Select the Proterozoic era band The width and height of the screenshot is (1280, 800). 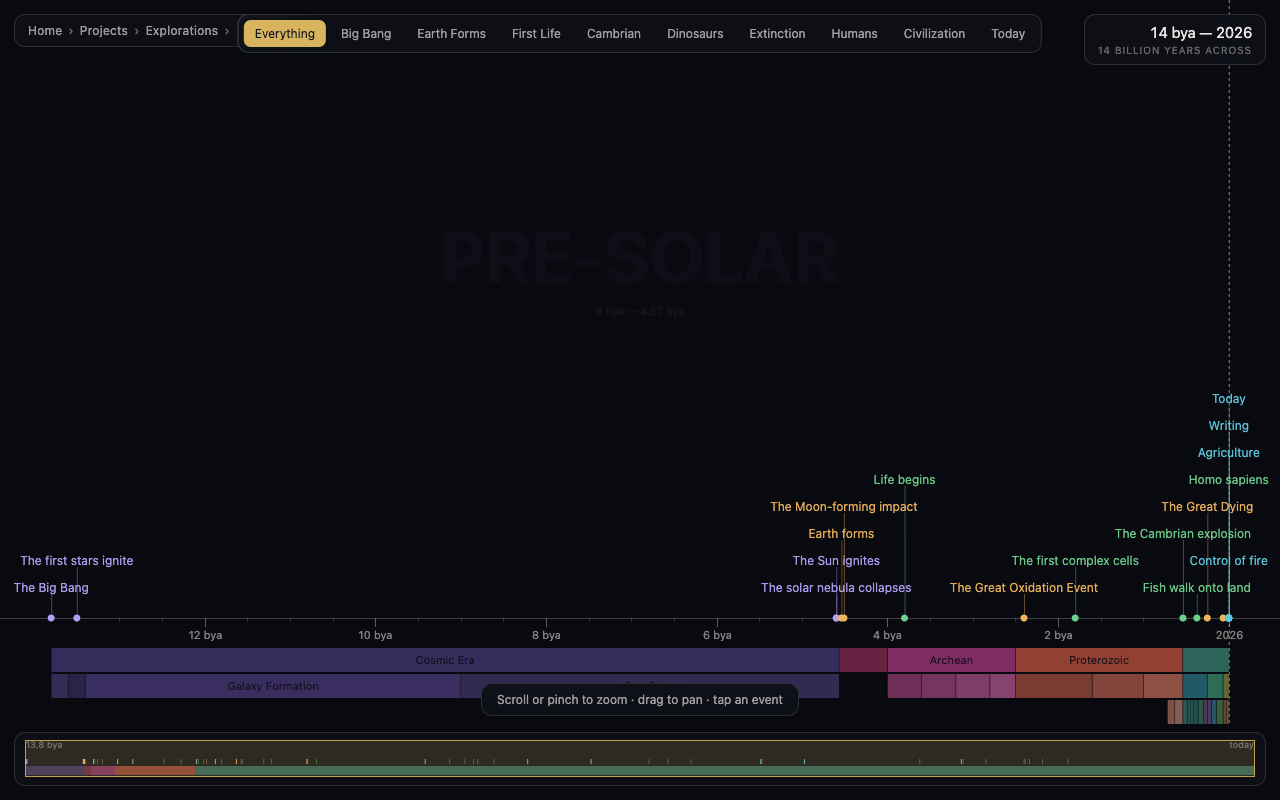pyautogui.click(x=1099, y=660)
